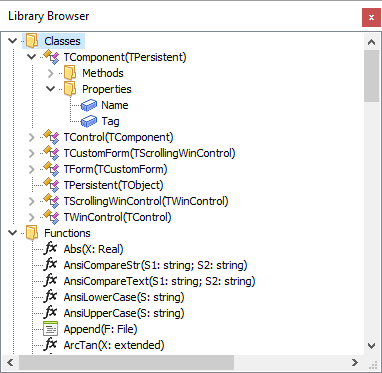Expand the TControl(TComponent) node

click(31, 137)
